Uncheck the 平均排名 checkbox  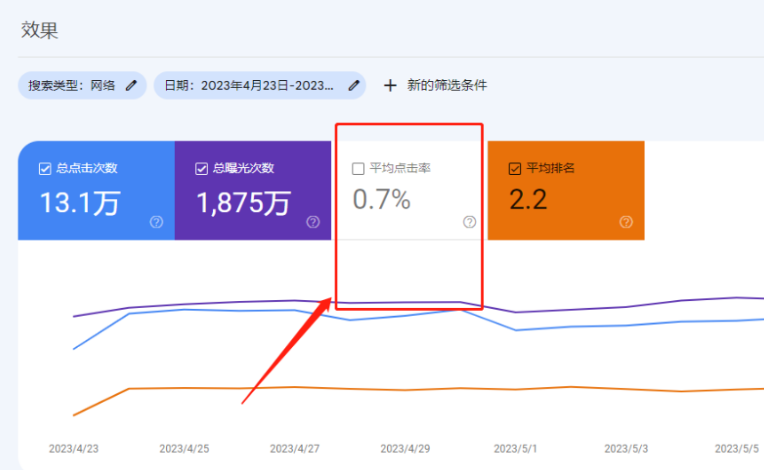515,168
